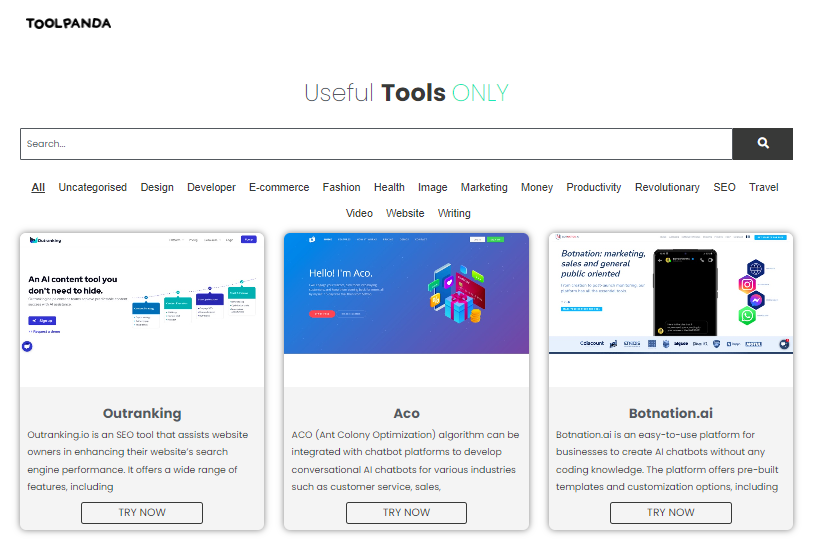Filter by Money category

coord(537,187)
